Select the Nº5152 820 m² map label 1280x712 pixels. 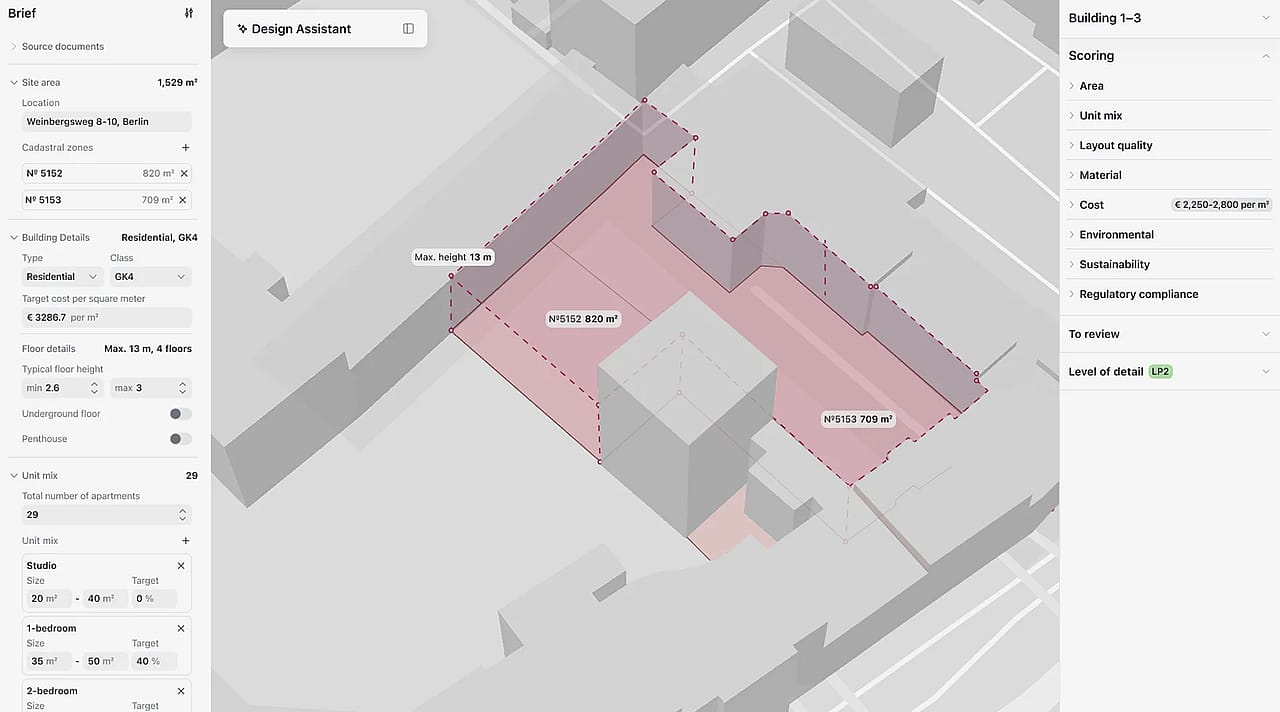click(583, 320)
